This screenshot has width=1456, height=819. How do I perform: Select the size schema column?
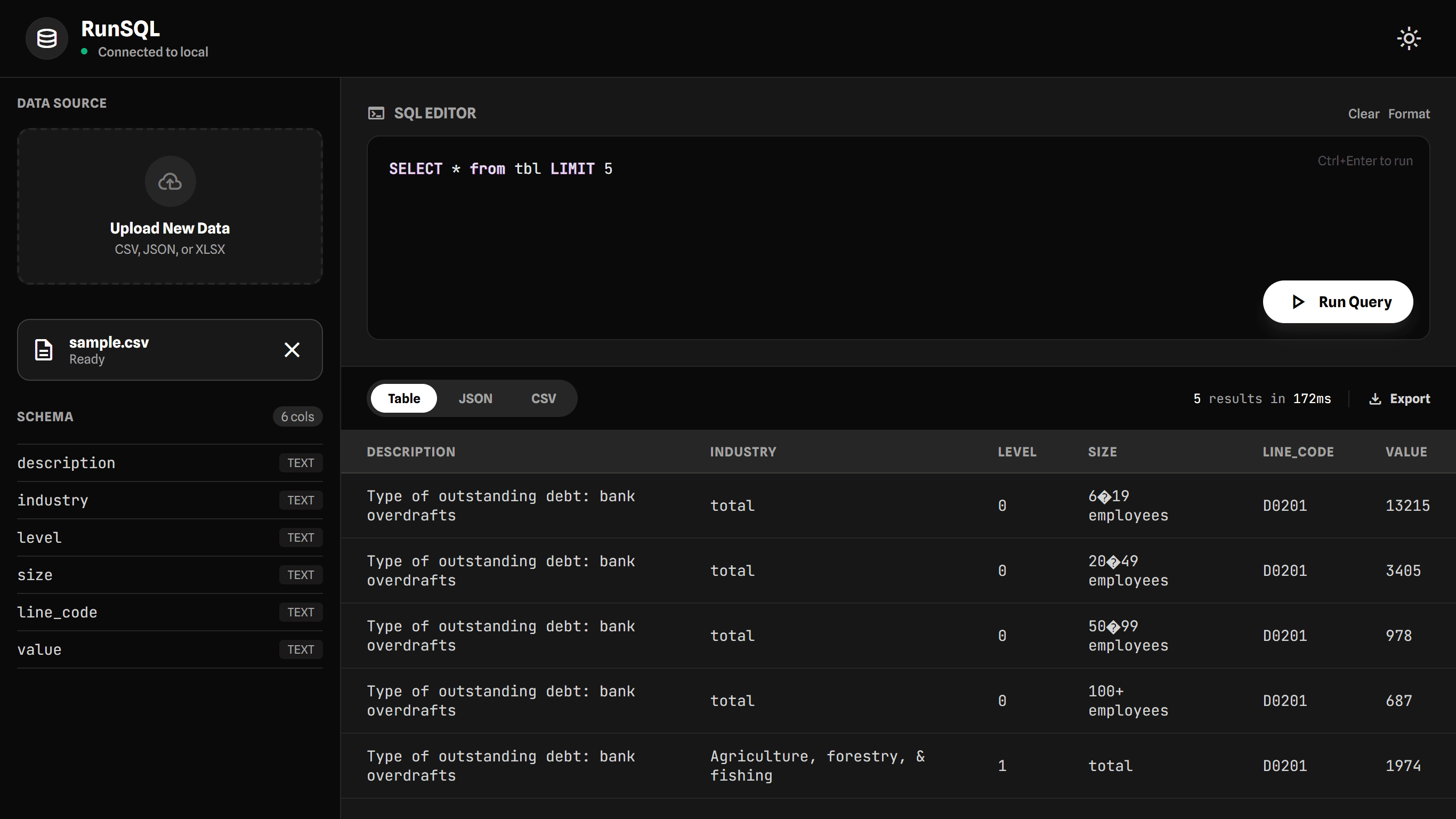click(169, 575)
